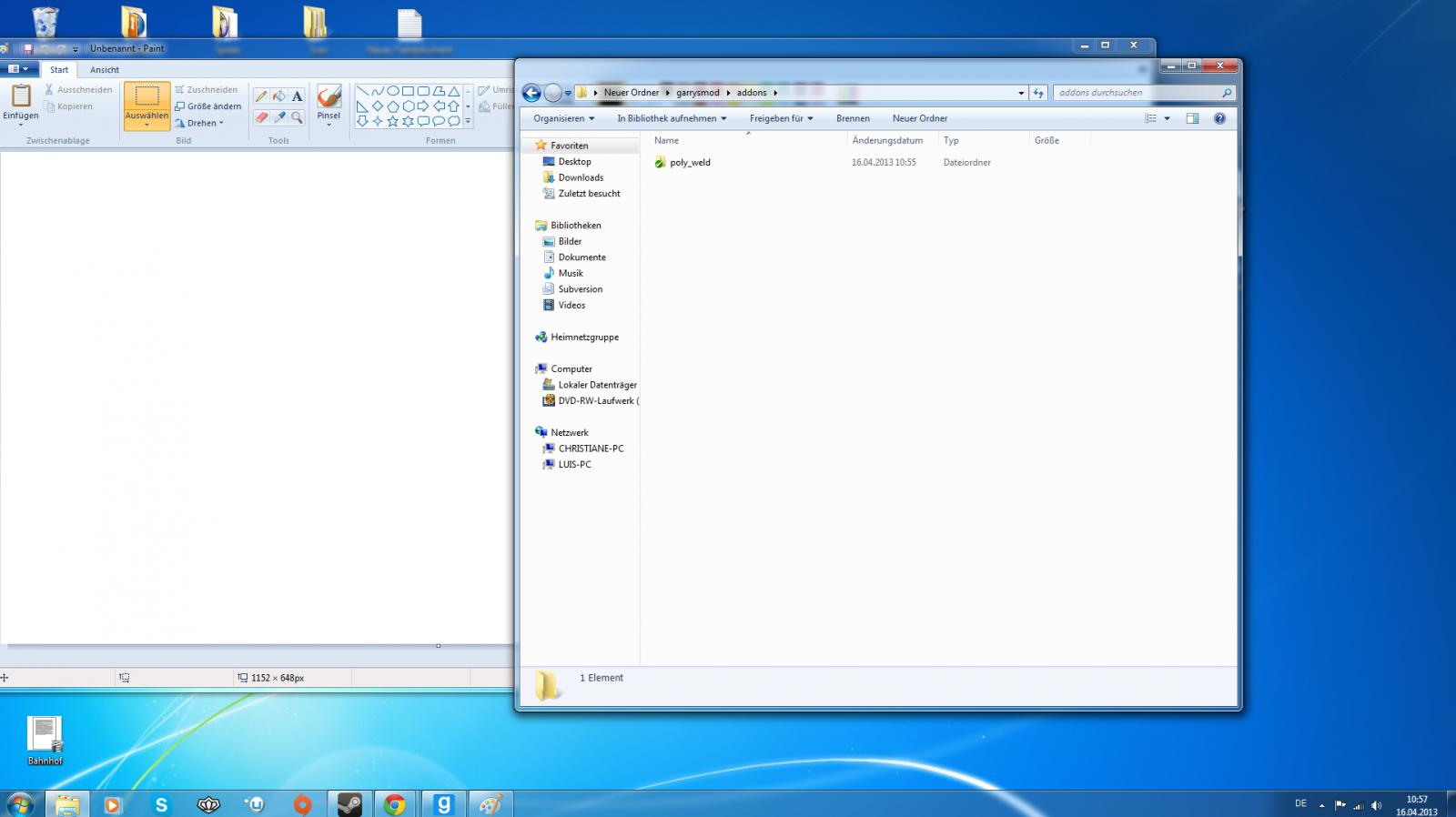Pick the Fill with color bucket tool

(279, 96)
